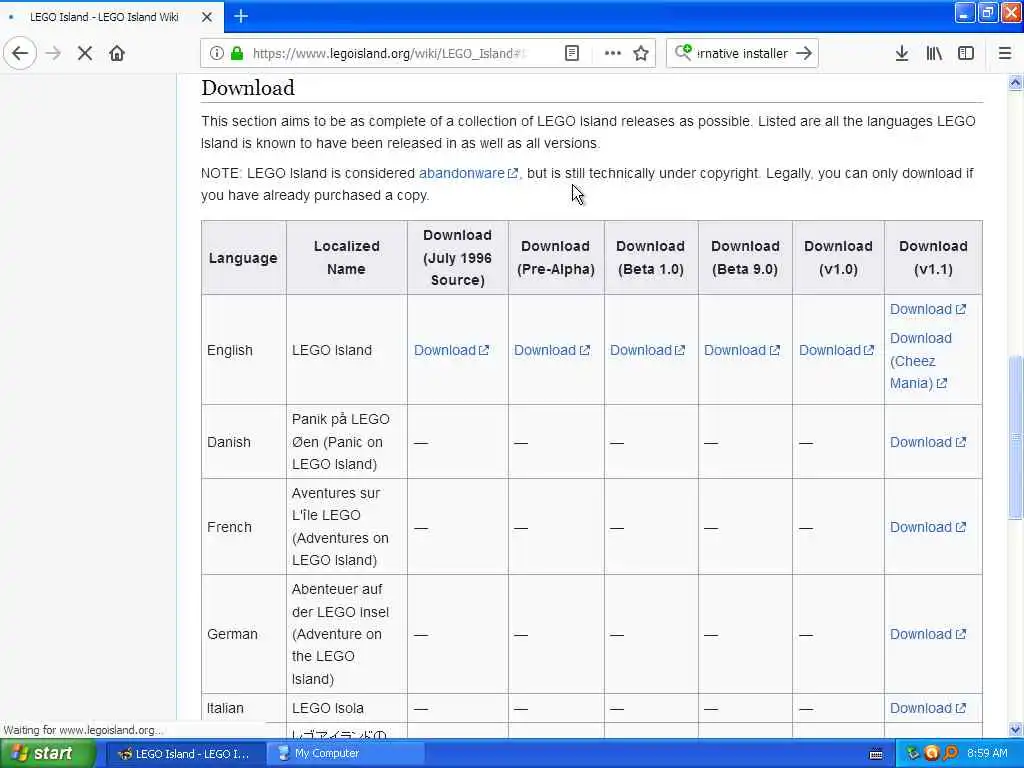The image size is (1024, 768).
Task: Click in the address bar URL
Action: click(389, 54)
